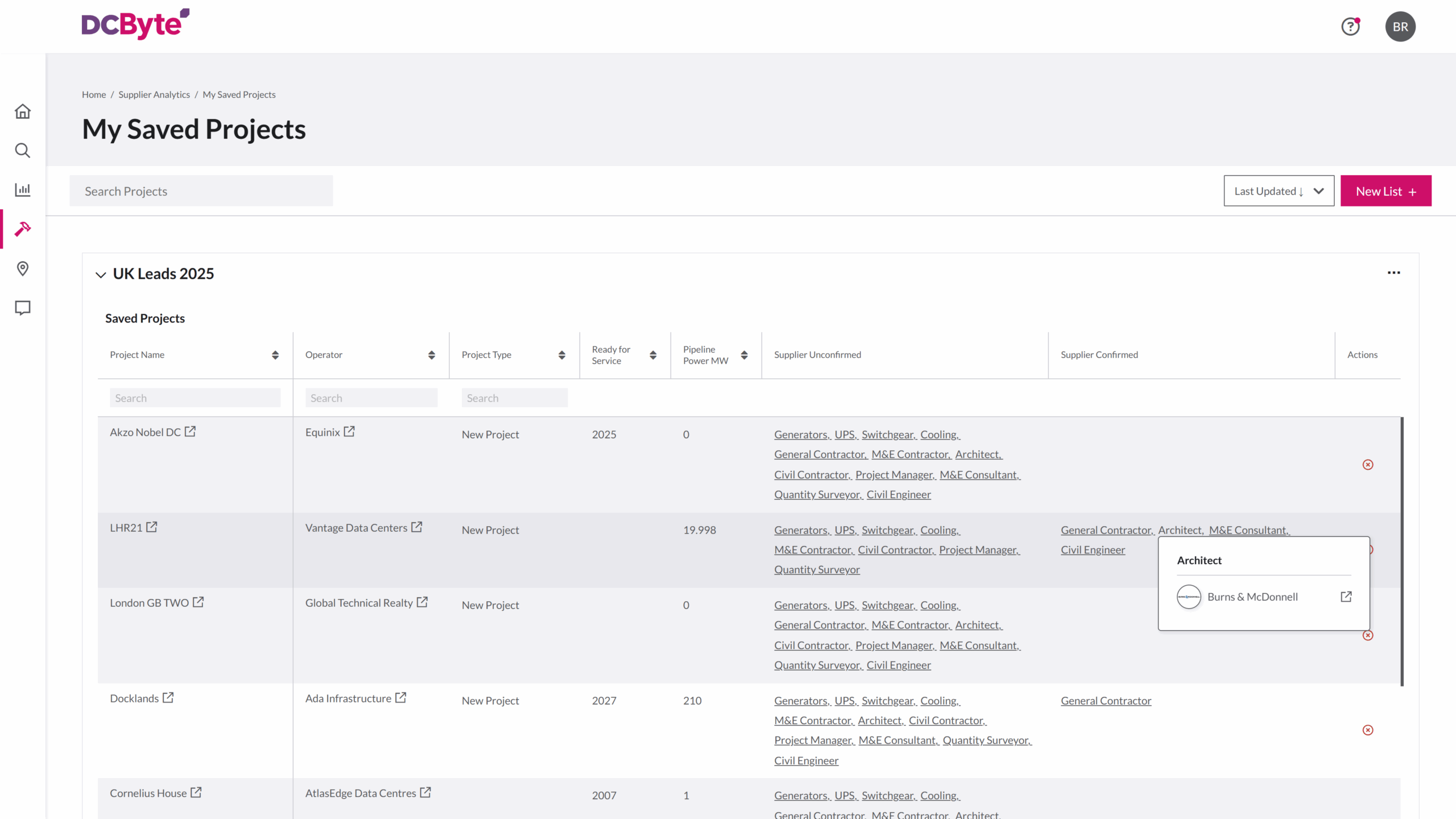This screenshot has height=819, width=1456.
Task: Collapse the UK Leads 2025 list
Action: 101,275
